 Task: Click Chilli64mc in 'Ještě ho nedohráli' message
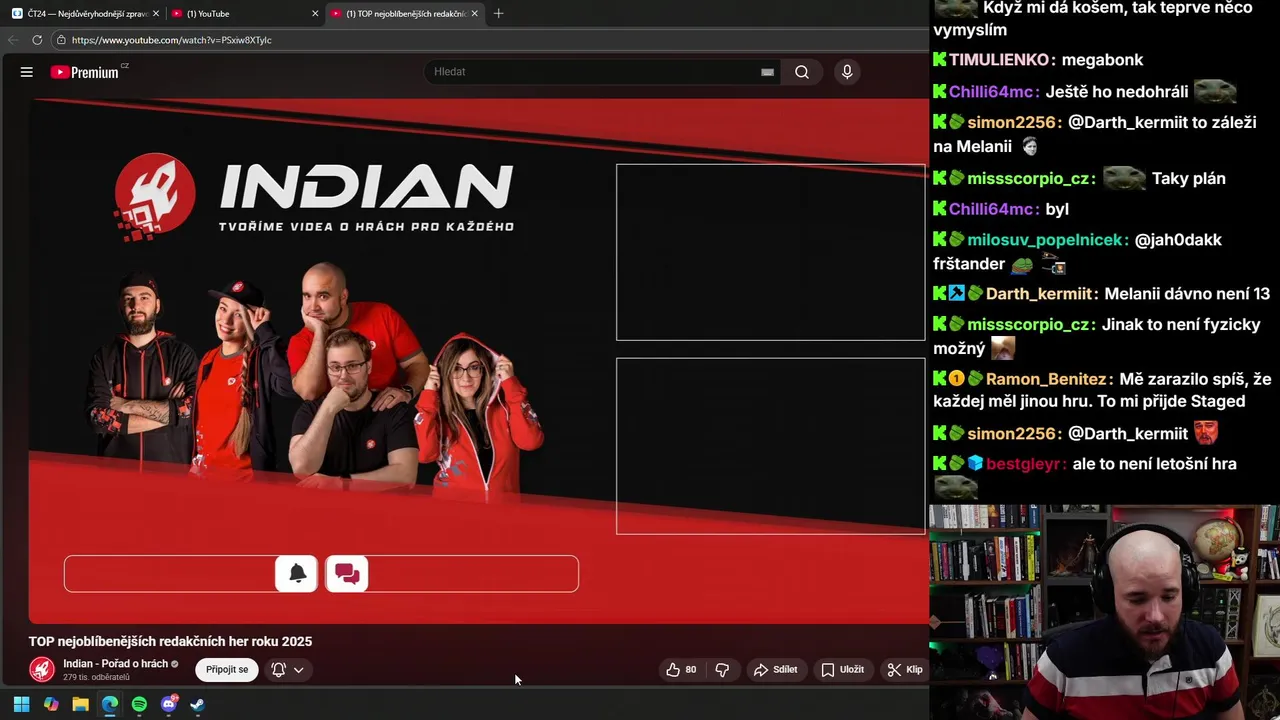[x=992, y=92]
